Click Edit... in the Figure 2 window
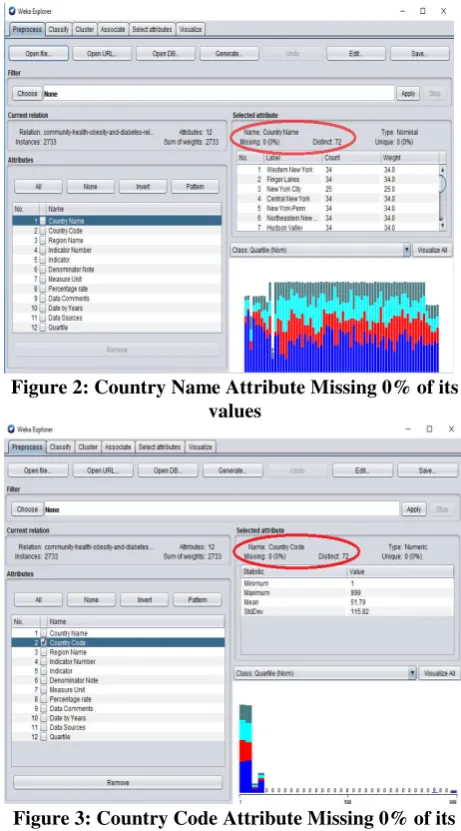 tap(356, 54)
